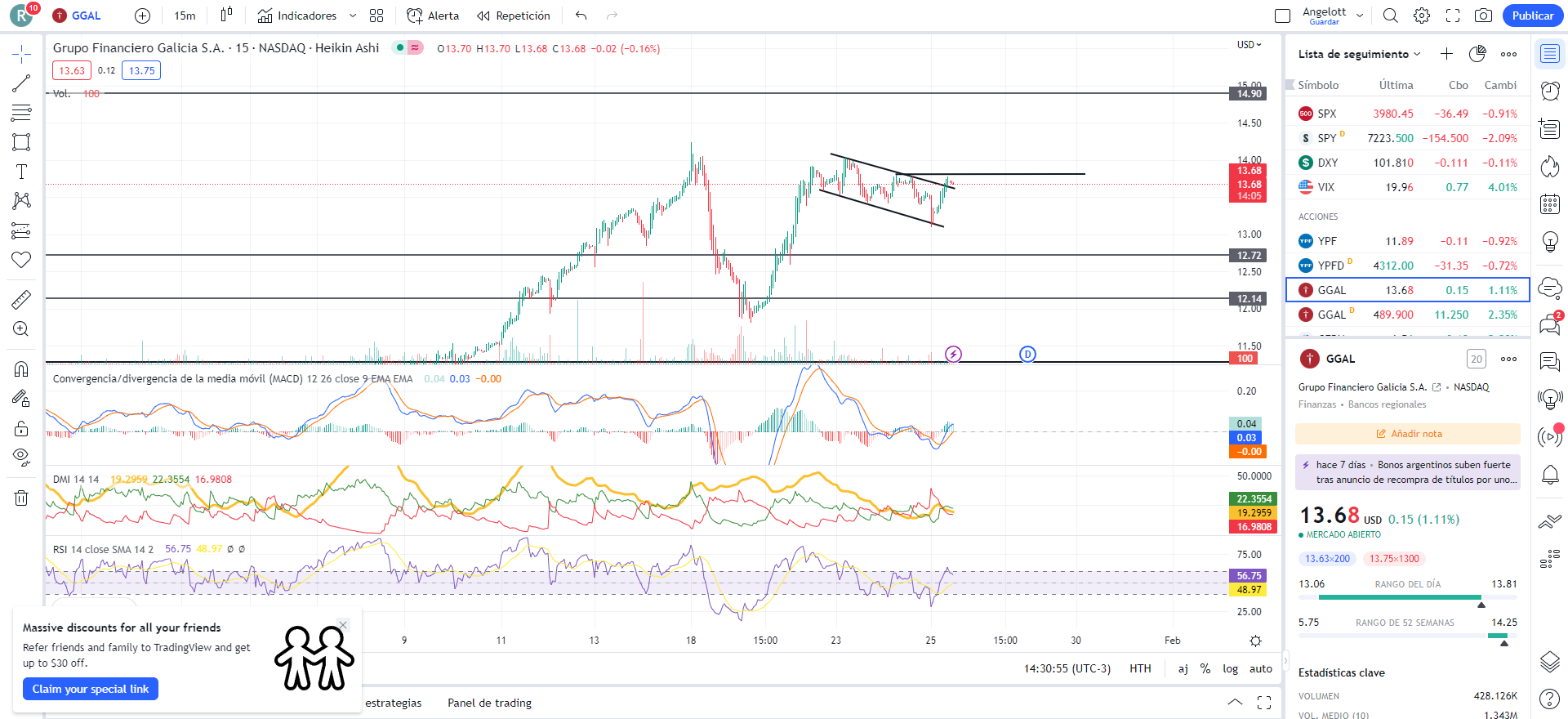The image size is (1568, 719).
Task: Select the trend line drawing tool
Action: pyautogui.click(x=21, y=83)
